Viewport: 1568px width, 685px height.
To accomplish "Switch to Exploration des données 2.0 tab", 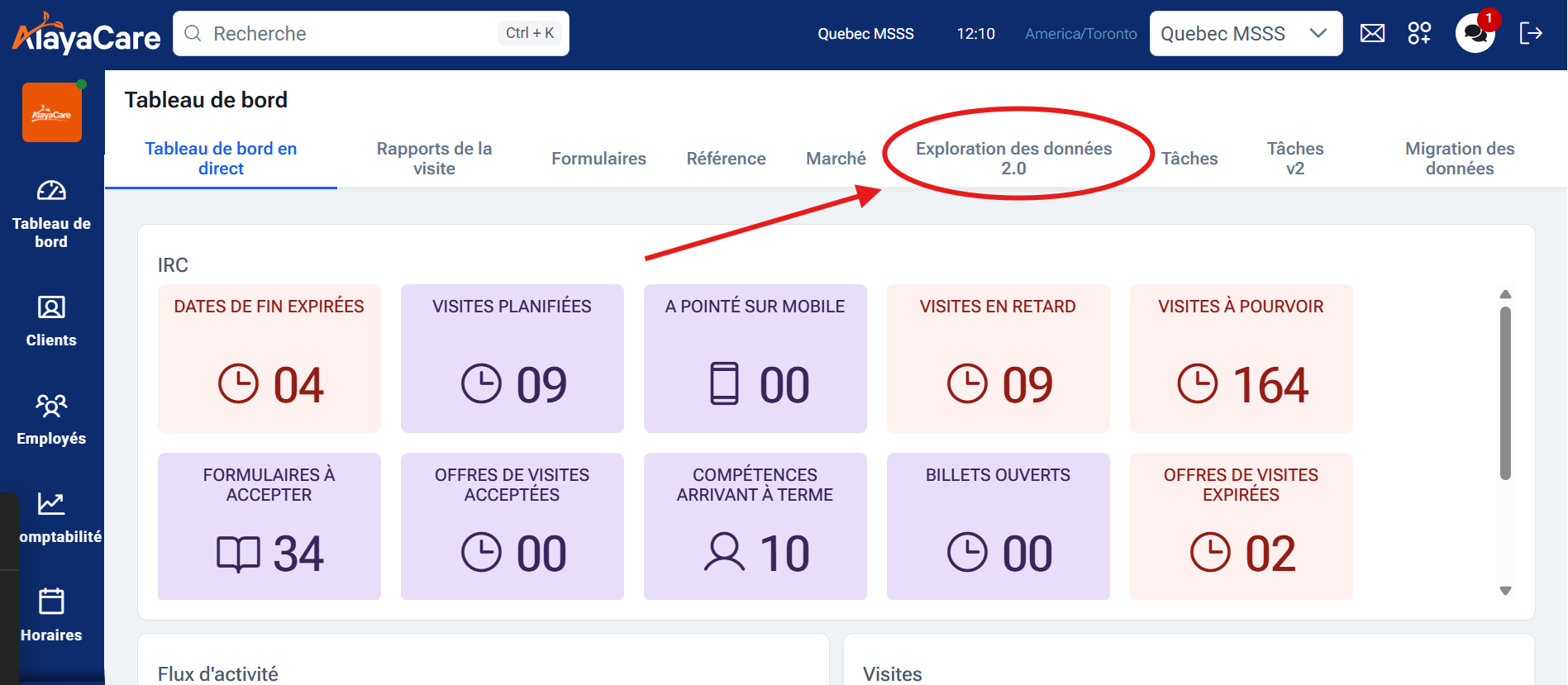I will pyautogui.click(x=1013, y=158).
